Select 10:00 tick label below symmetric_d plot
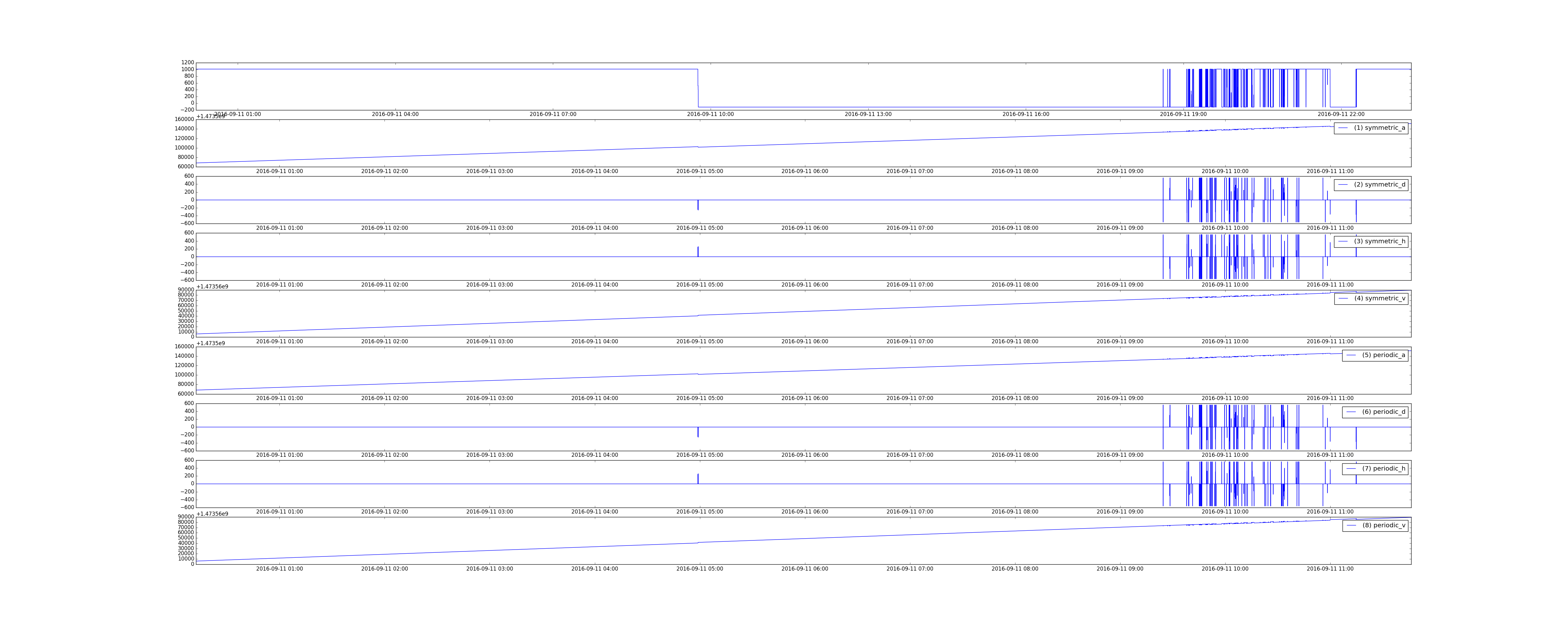 point(1225,228)
